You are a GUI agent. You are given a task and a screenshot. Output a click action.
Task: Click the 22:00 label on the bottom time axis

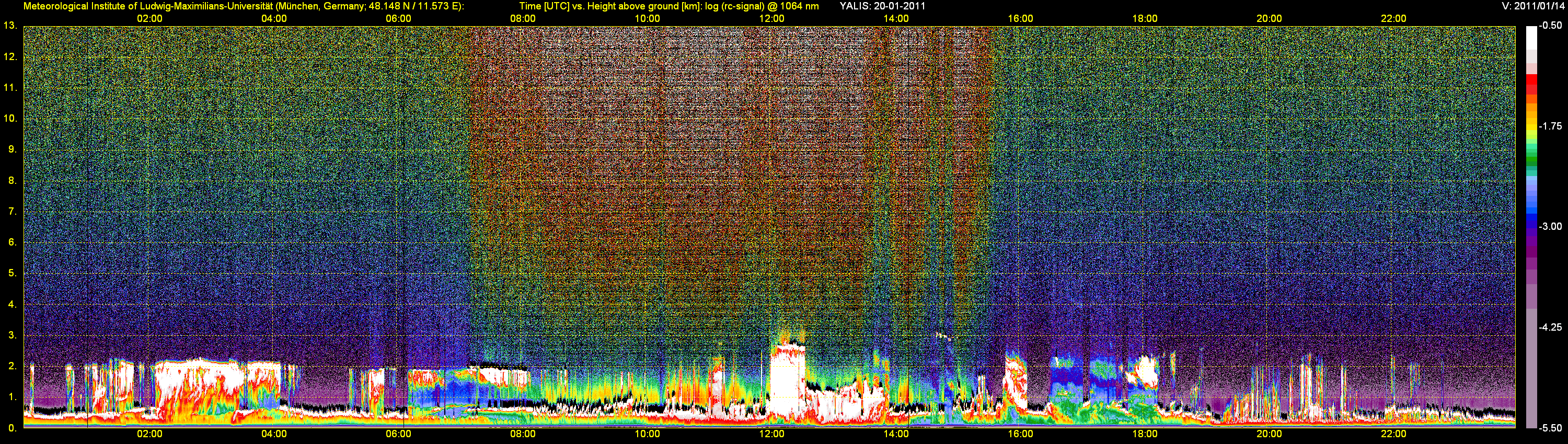[1393, 434]
